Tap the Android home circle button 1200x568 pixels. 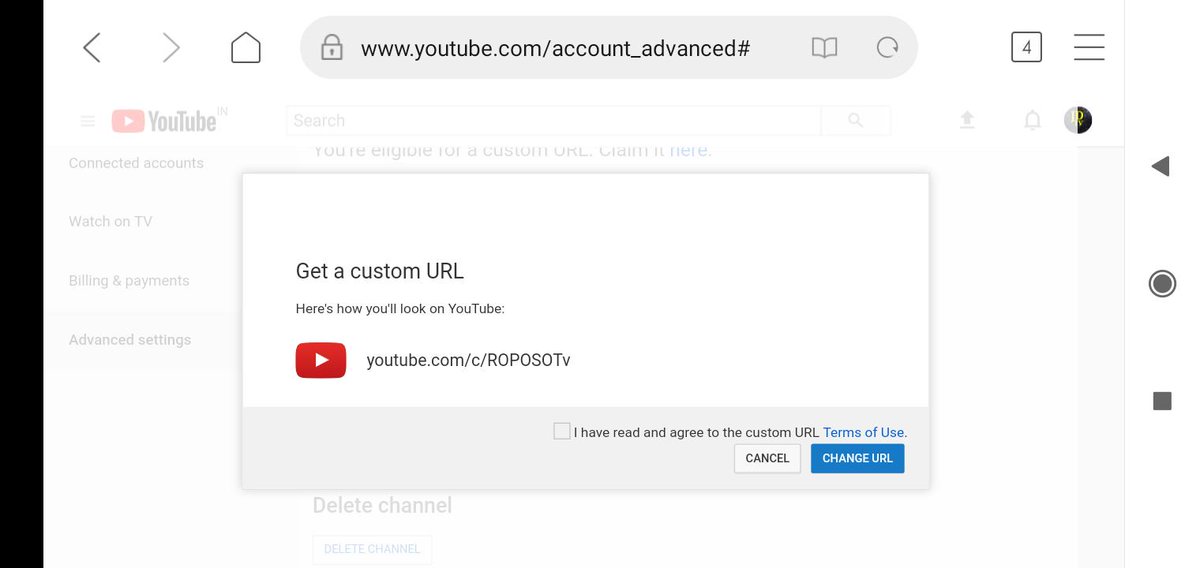pos(1162,284)
